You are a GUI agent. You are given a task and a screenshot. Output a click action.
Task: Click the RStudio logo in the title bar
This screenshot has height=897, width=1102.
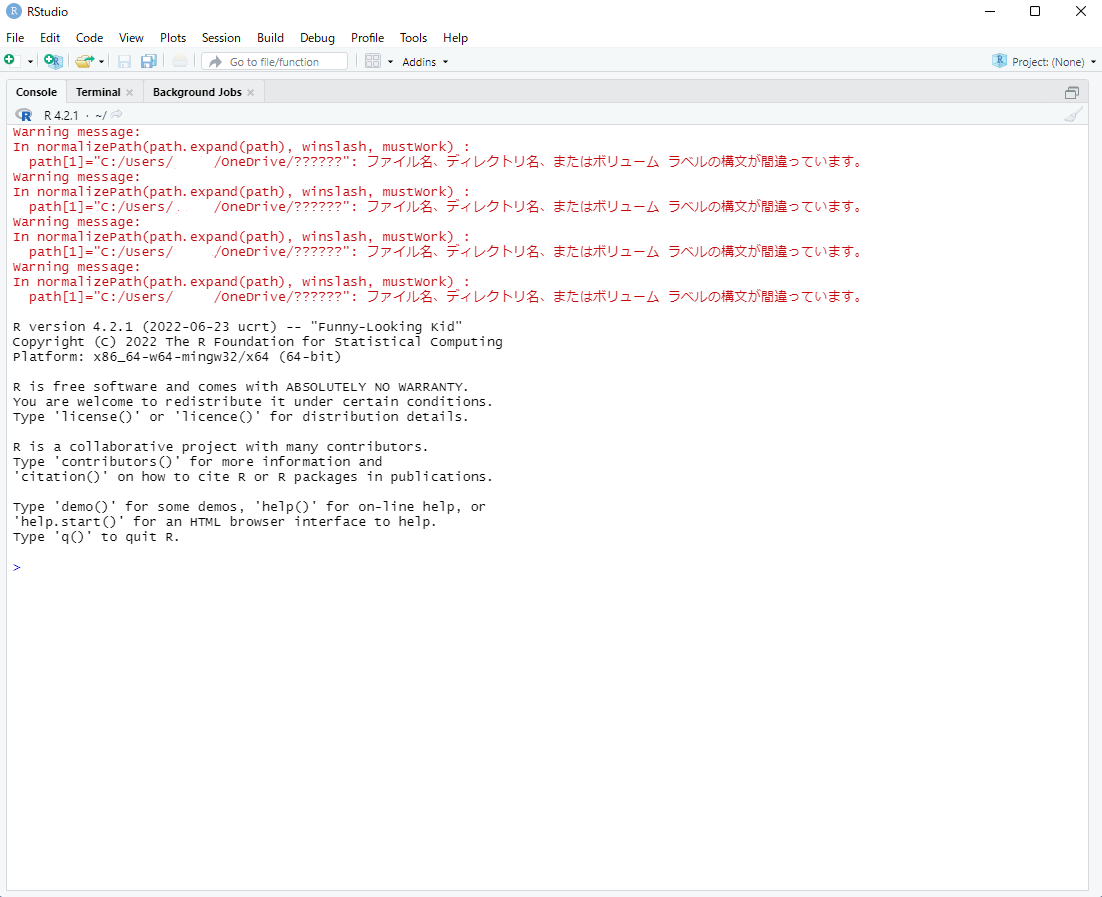click(13, 11)
